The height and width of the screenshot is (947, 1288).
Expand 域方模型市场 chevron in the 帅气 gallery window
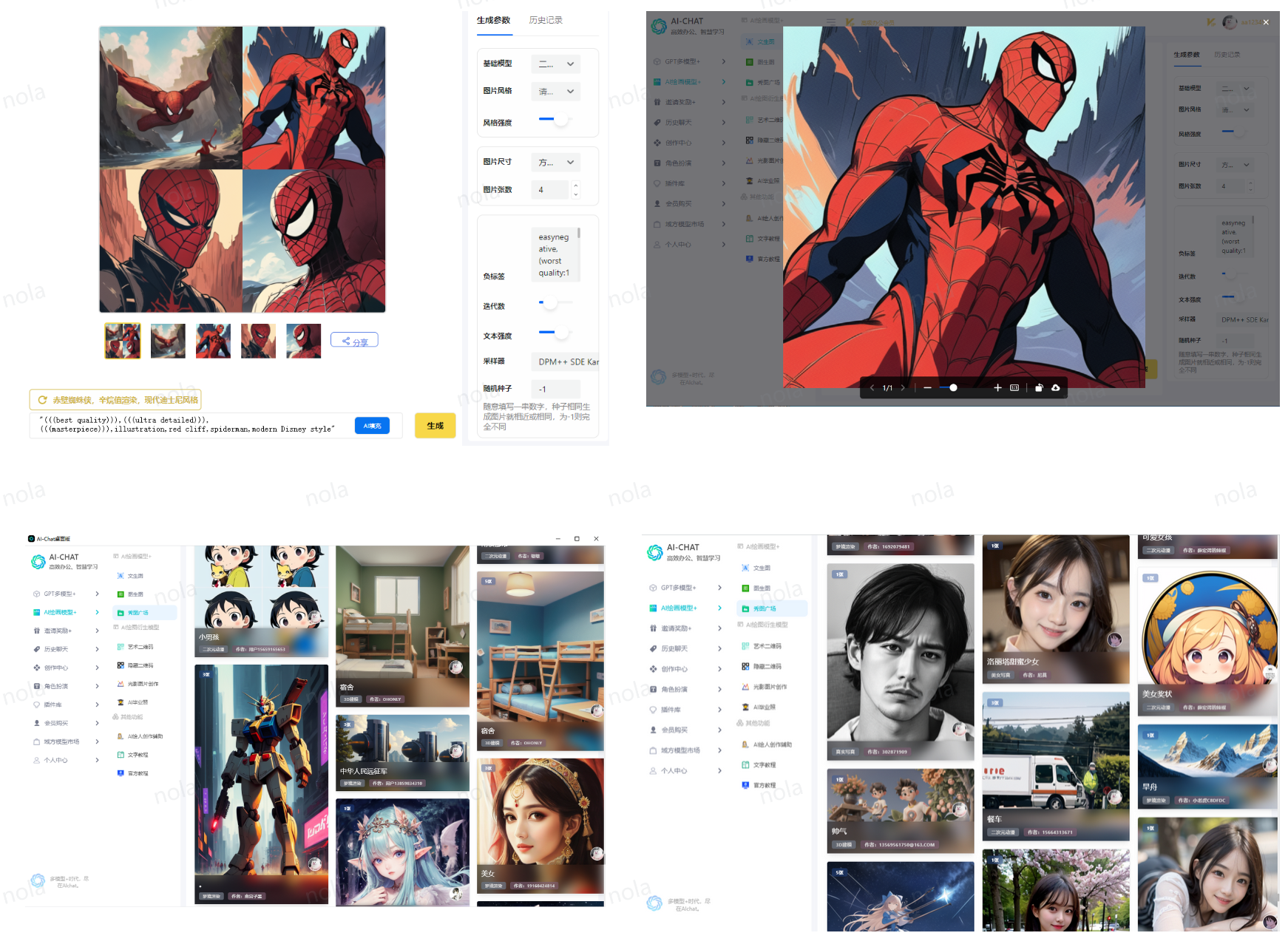[x=720, y=750]
